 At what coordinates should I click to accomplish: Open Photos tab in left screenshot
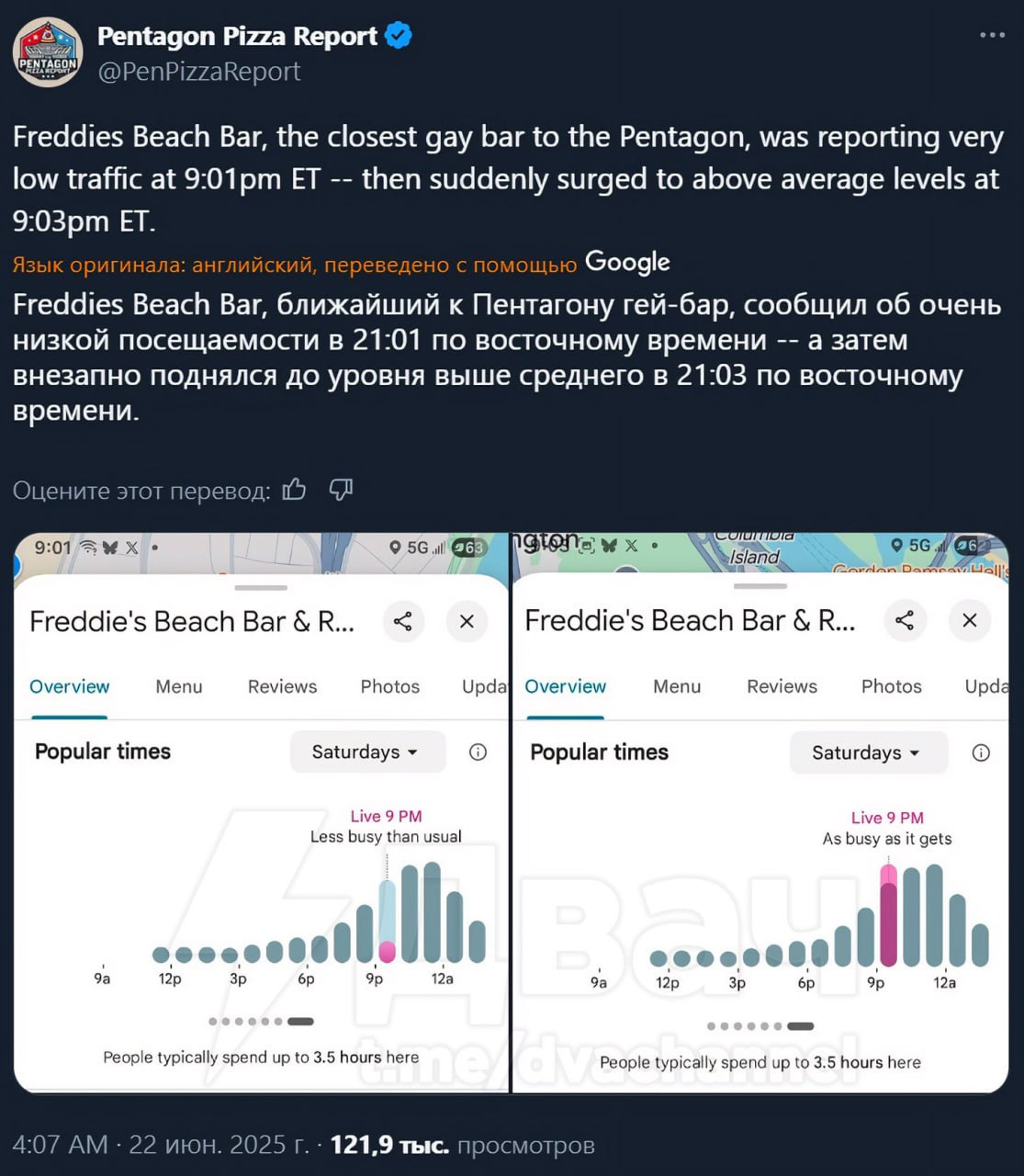click(x=389, y=686)
